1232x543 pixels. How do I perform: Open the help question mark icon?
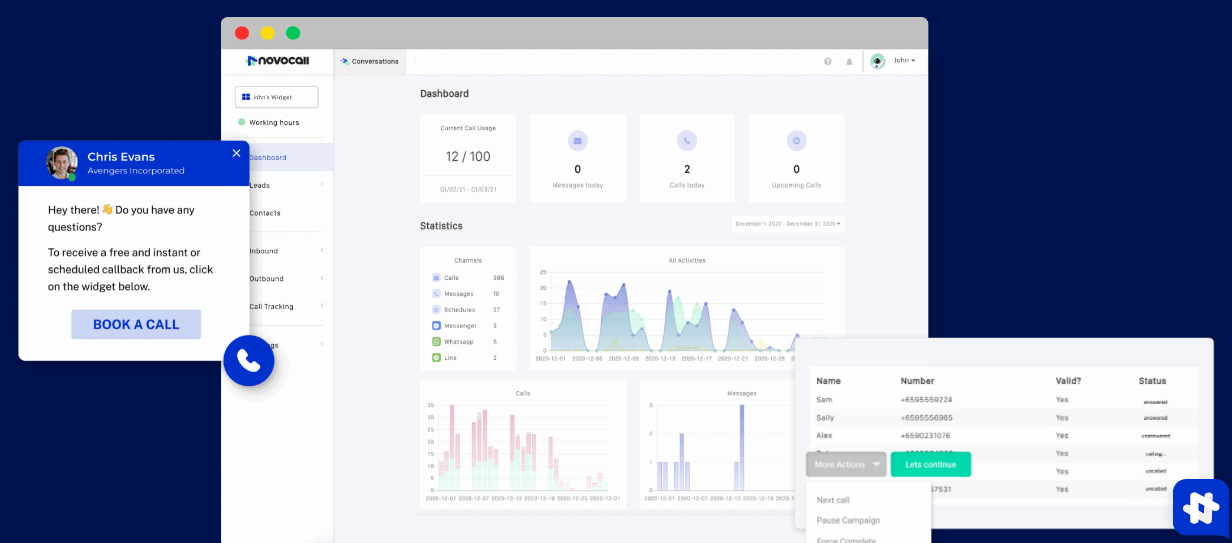point(827,61)
